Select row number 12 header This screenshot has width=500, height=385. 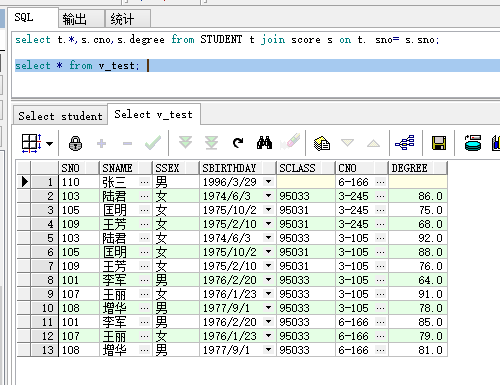[x=45, y=336]
